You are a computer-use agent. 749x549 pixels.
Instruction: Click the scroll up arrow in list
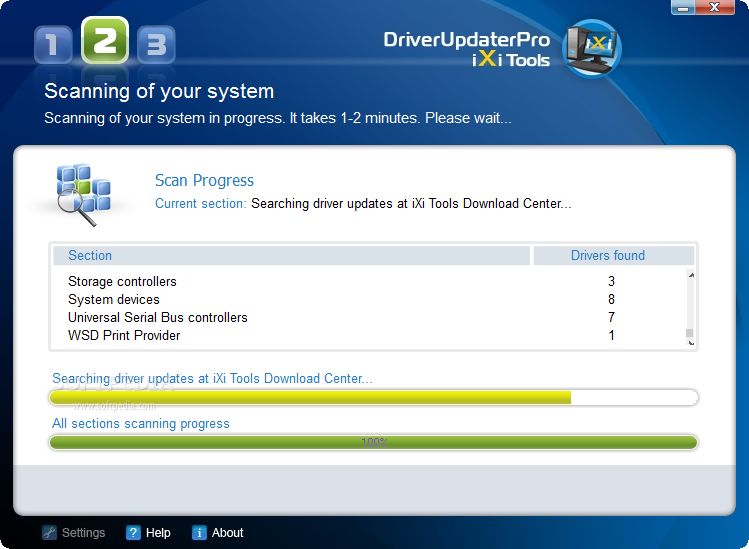(691, 275)
